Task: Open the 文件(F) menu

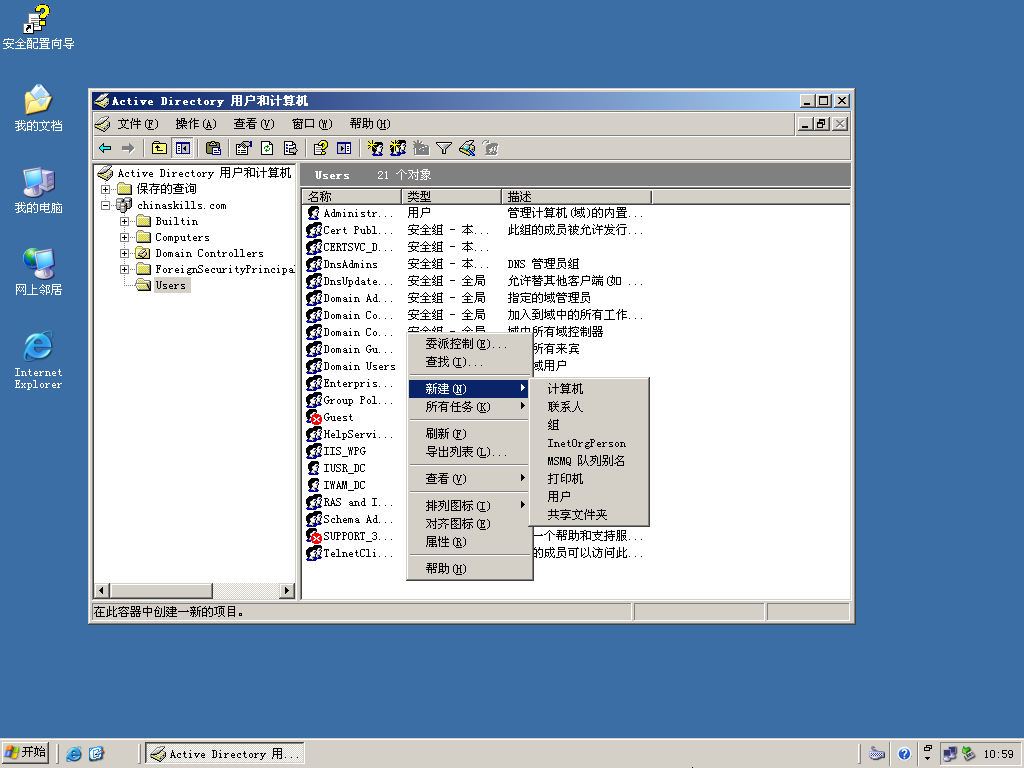Action: (138, 123)
